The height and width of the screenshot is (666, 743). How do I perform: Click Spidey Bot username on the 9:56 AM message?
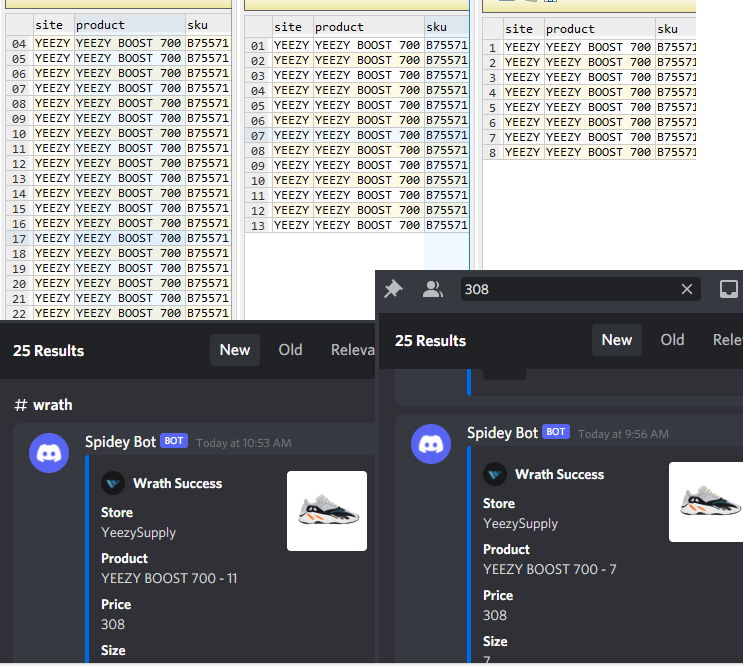502,433
